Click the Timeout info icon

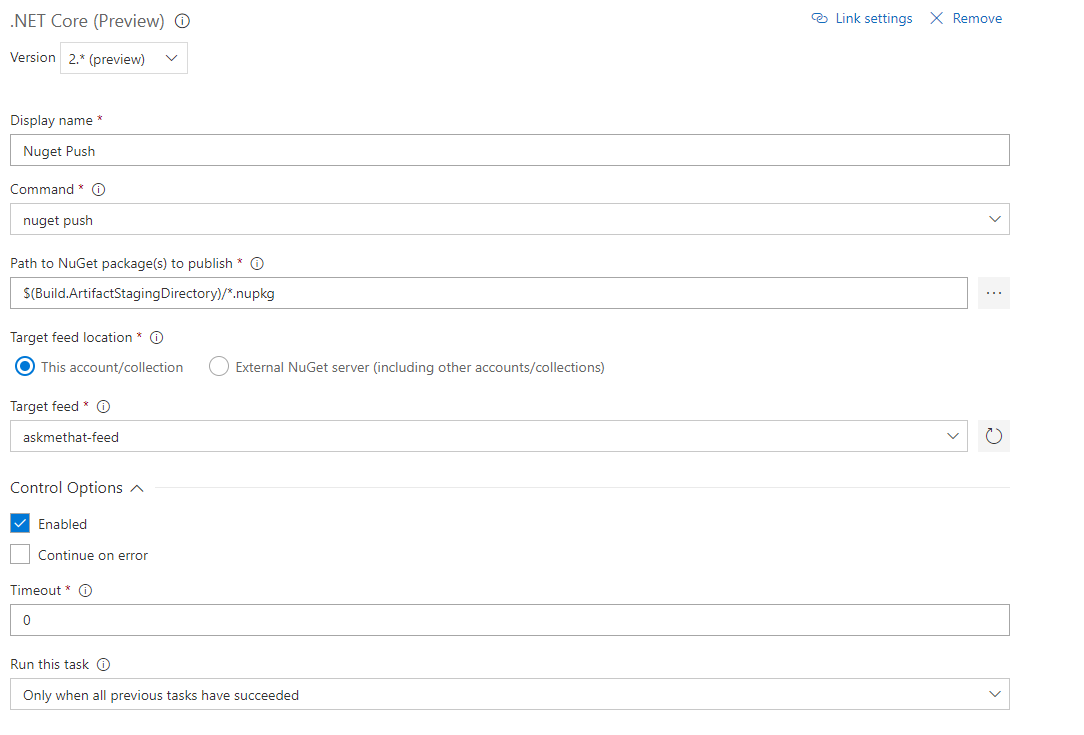85,591
